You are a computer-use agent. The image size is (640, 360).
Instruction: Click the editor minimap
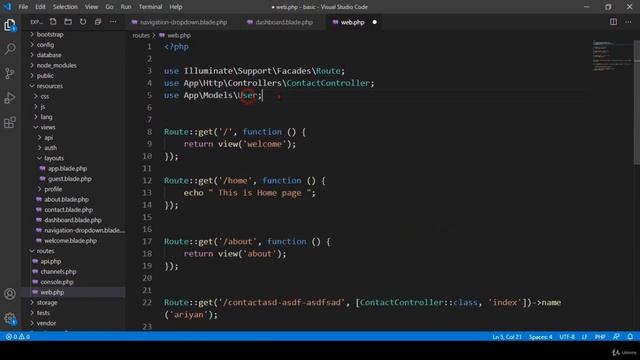(x=612, y=56)
